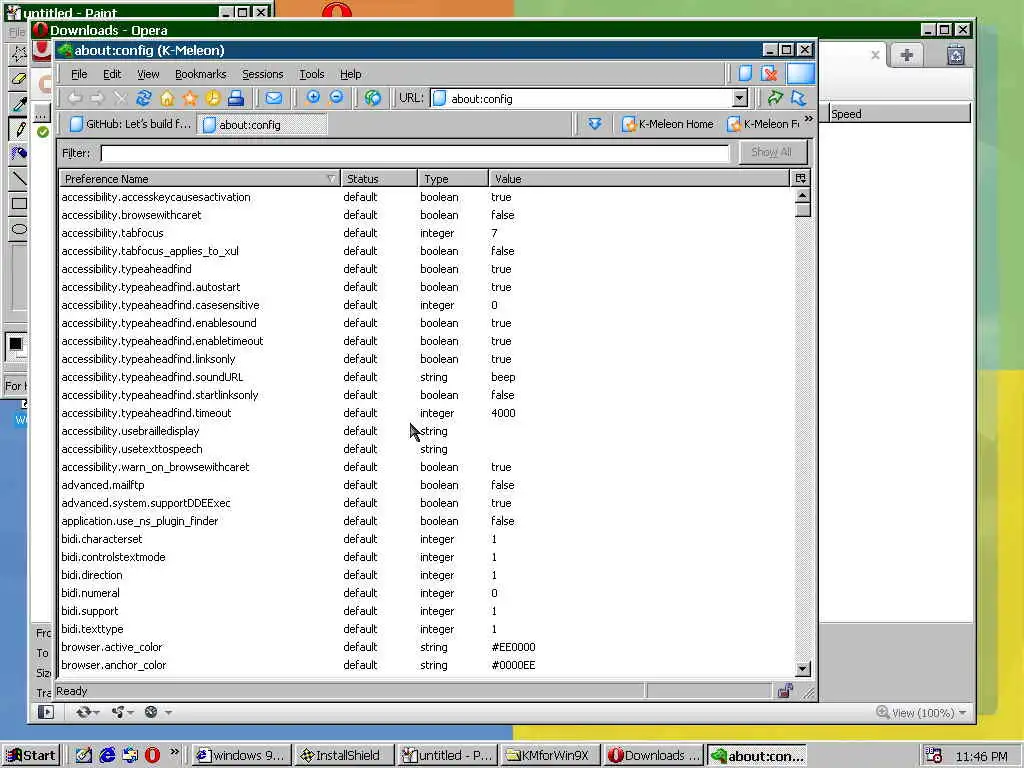Launch Opera from quick launch icon
Image resolution: width=1024 pixels, height=768 pixels.
[x=152, y=756]
